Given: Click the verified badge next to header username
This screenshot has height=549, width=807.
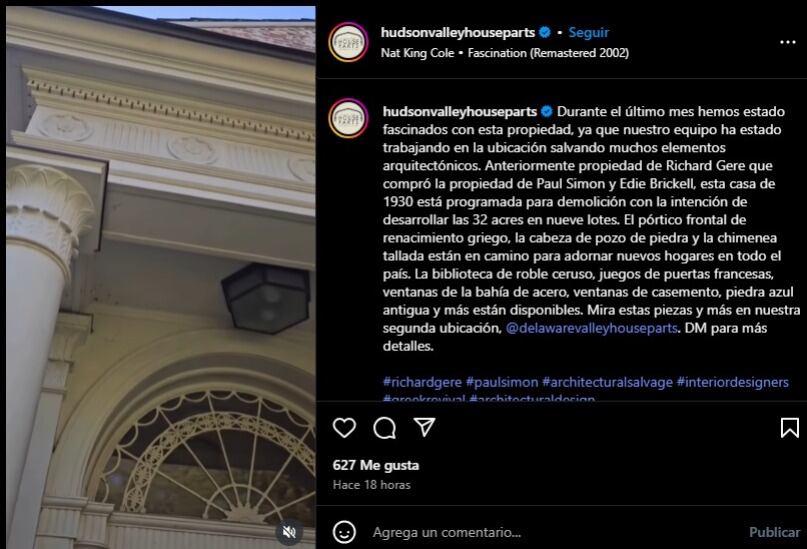Looking at the screenshot, I should (x=545, y=32).
